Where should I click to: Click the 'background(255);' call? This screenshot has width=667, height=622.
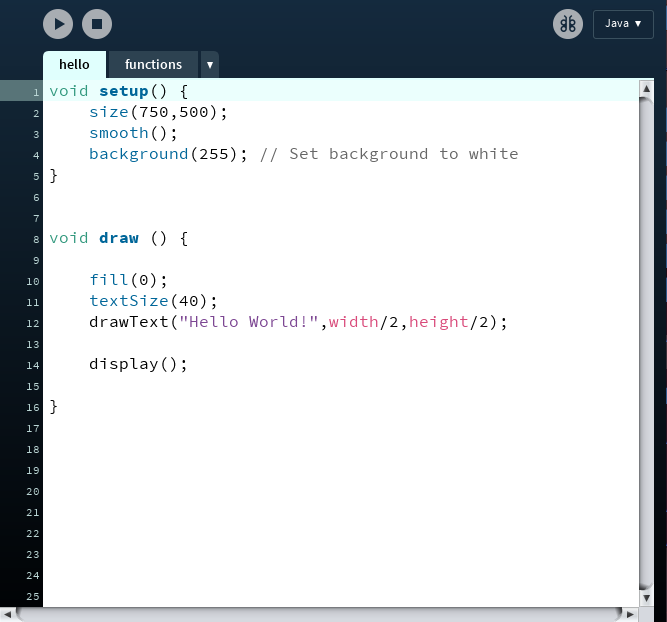pos(168,154)
